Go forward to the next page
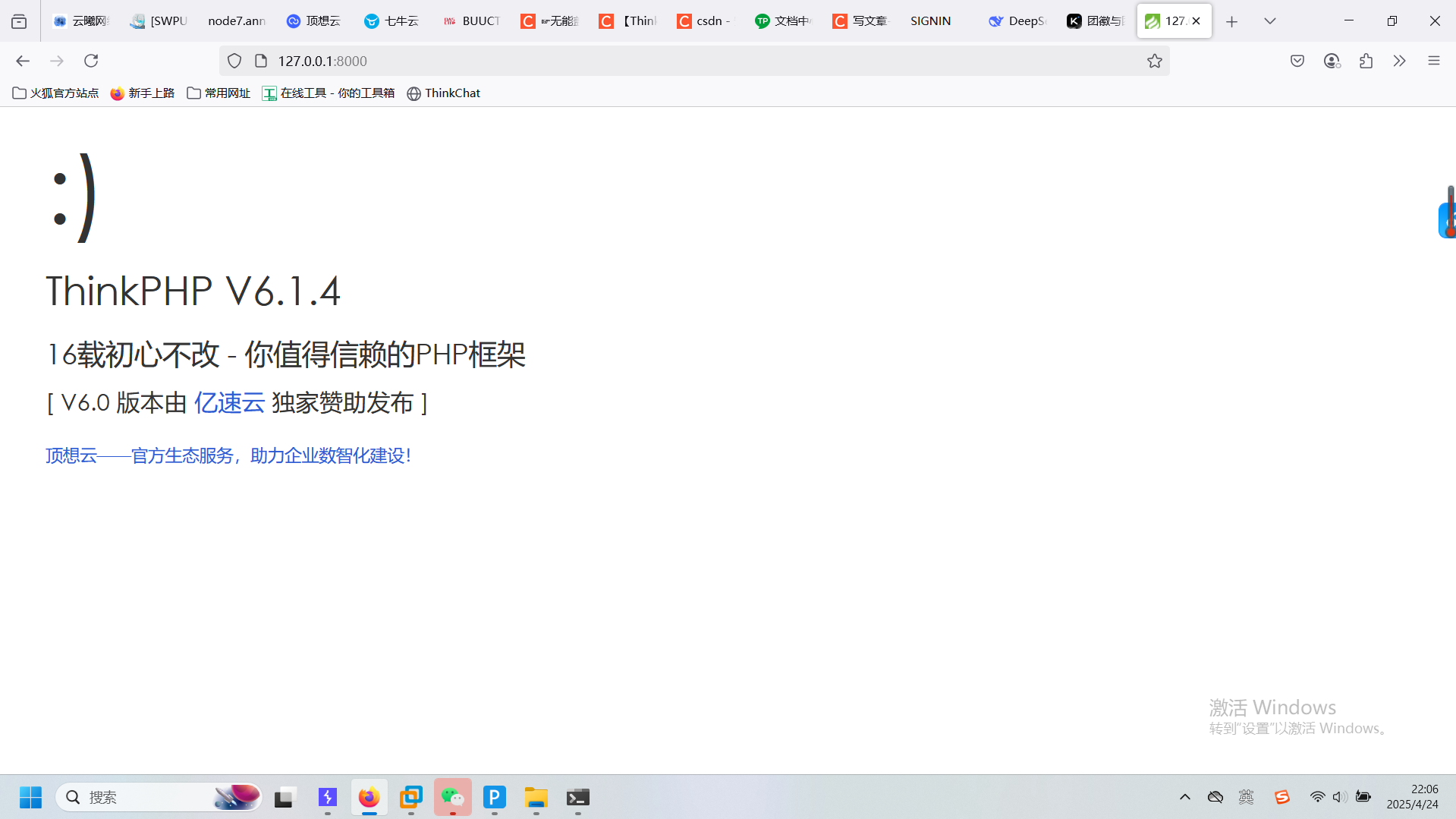Viewport: 1456px width, 819px height. point(57,61)
